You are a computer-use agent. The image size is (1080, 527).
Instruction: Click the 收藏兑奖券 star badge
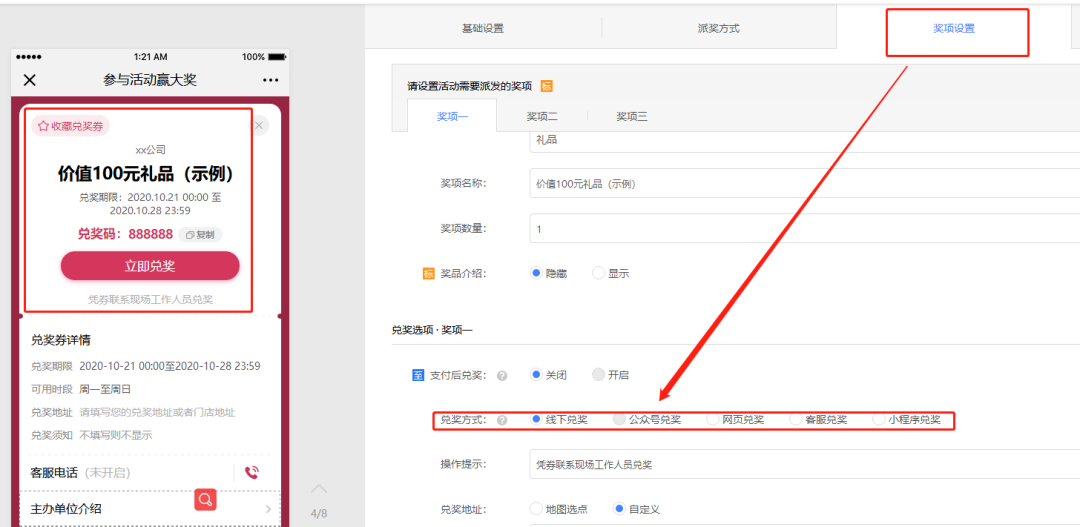70,126
